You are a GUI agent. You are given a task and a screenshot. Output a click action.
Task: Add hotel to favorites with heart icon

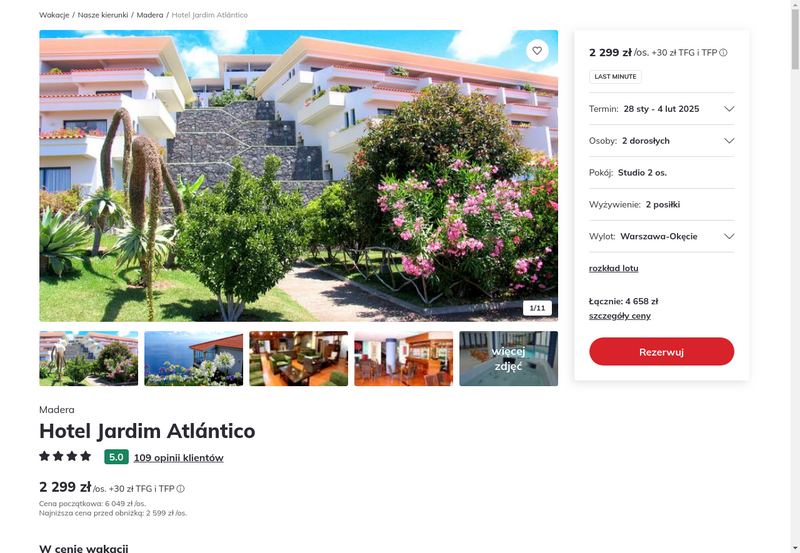[537, 51]
